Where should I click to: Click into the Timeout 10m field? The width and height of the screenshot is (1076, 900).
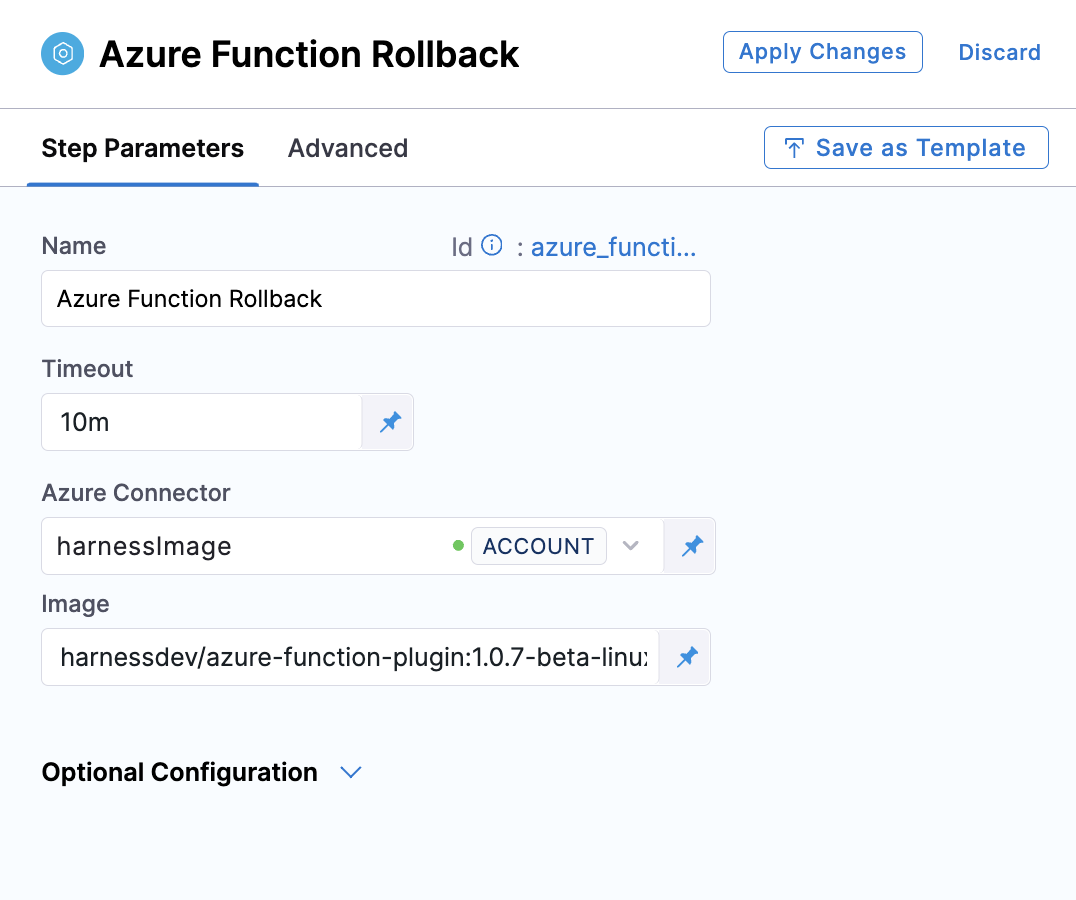click(x=200, y=422)
